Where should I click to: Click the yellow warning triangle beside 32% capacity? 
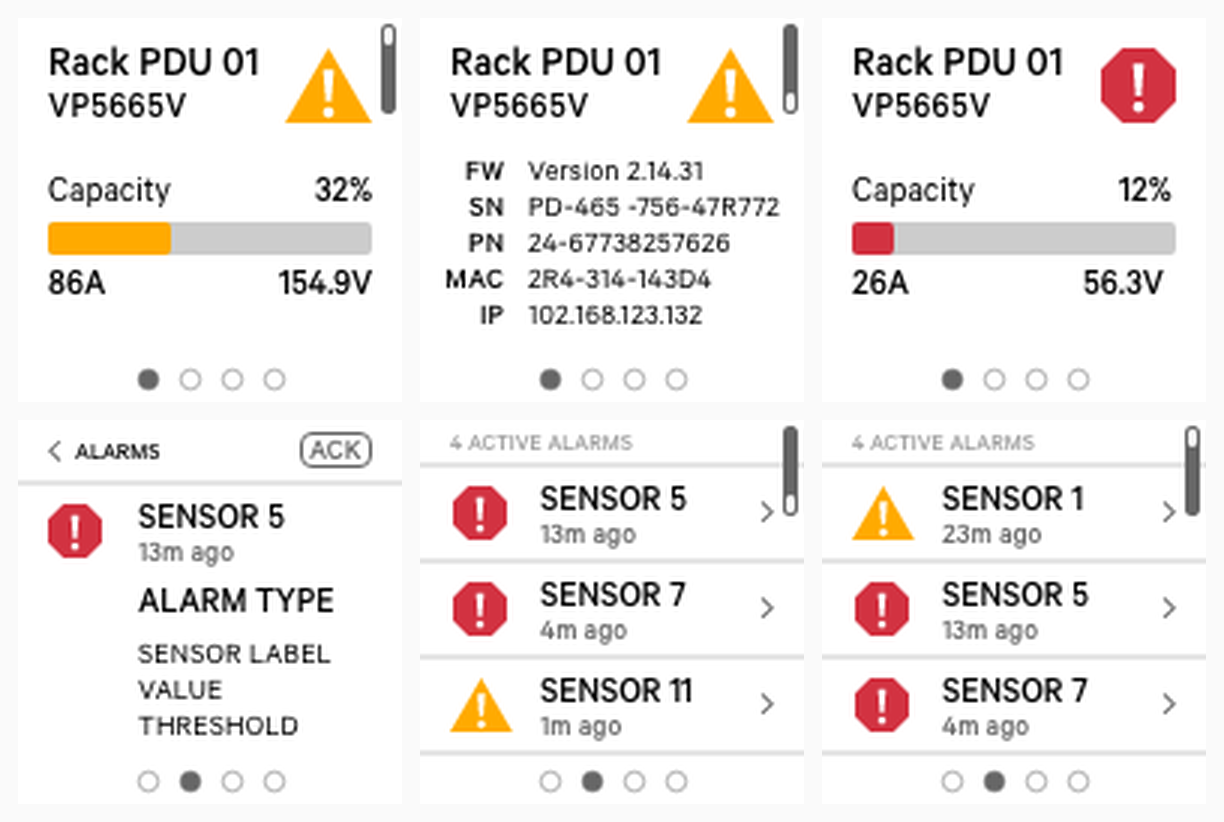[x=329, y=88]
